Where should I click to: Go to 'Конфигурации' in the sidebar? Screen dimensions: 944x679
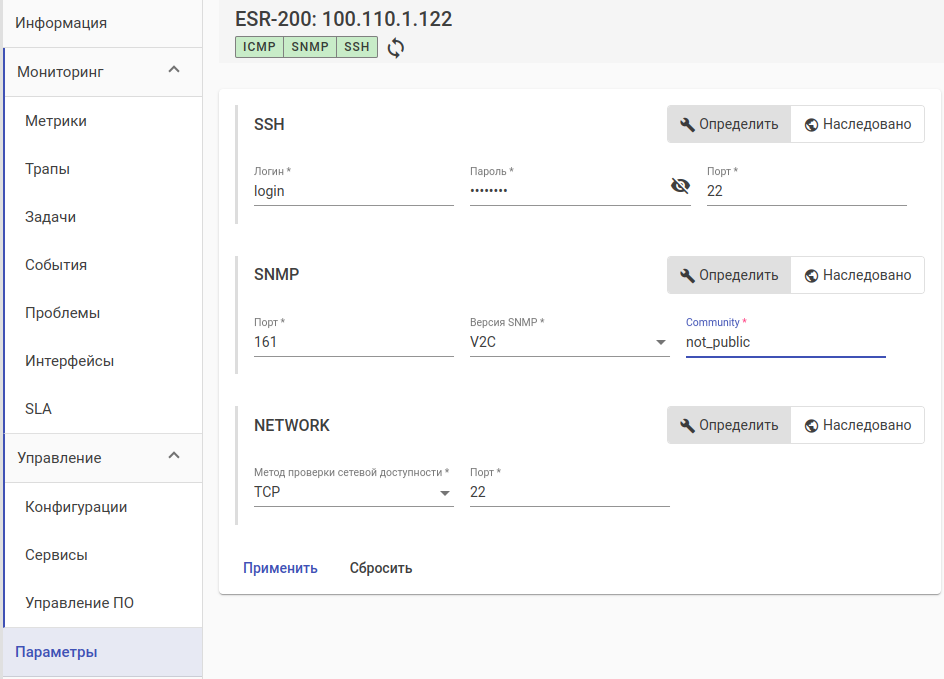[x=76, y=507]
